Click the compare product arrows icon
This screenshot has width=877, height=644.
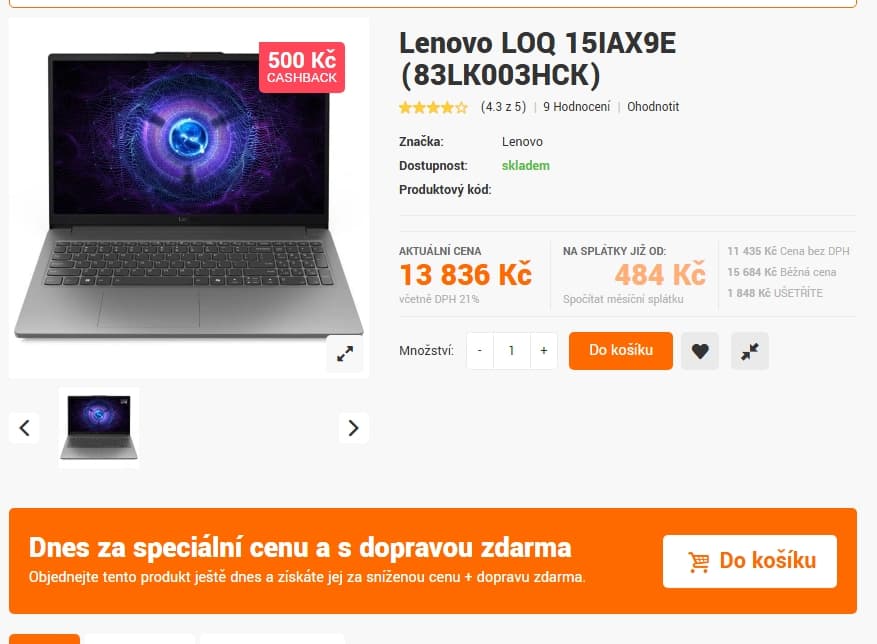click(x=750, y=351)
